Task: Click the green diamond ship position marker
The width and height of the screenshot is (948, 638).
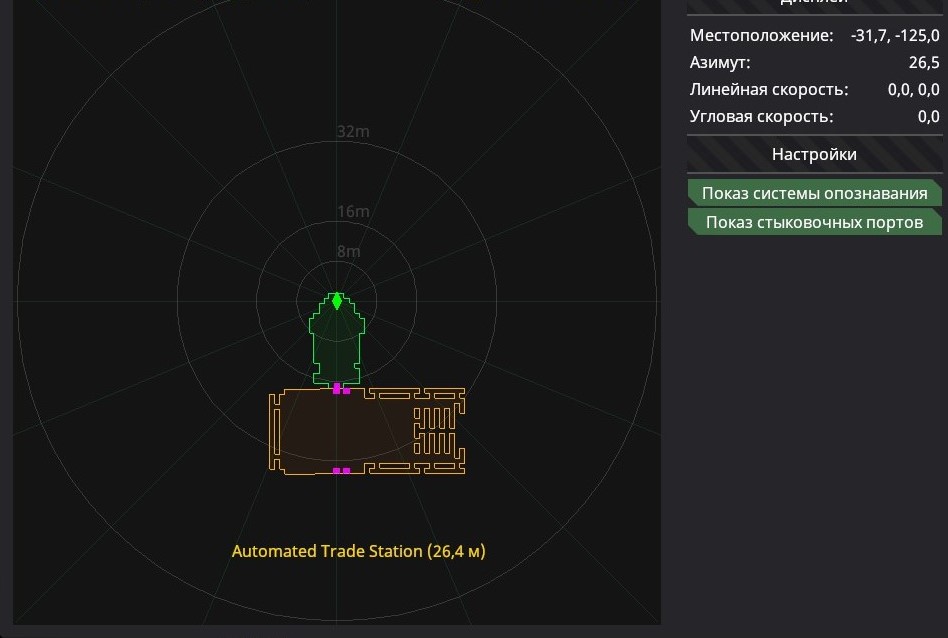Action: point(337,301)
